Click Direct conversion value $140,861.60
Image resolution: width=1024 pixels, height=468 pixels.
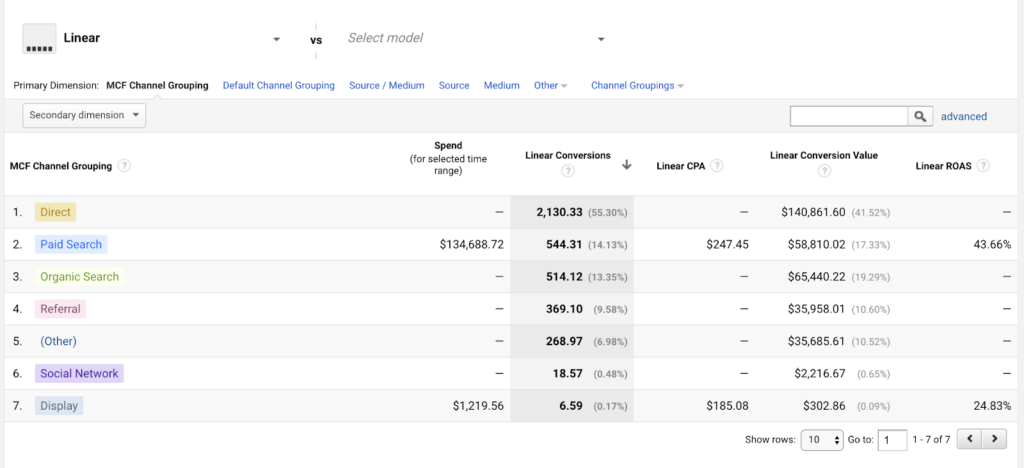coord(813,212)
